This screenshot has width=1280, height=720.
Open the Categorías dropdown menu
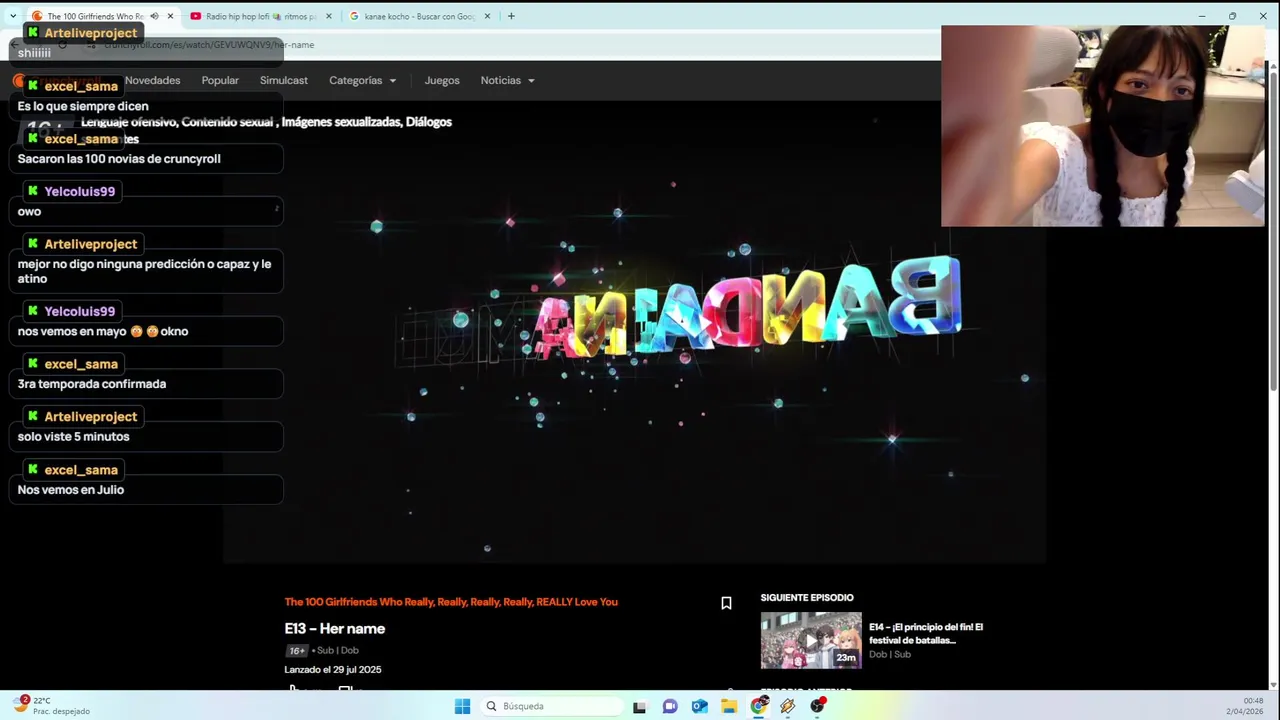(x=362, y=80)
